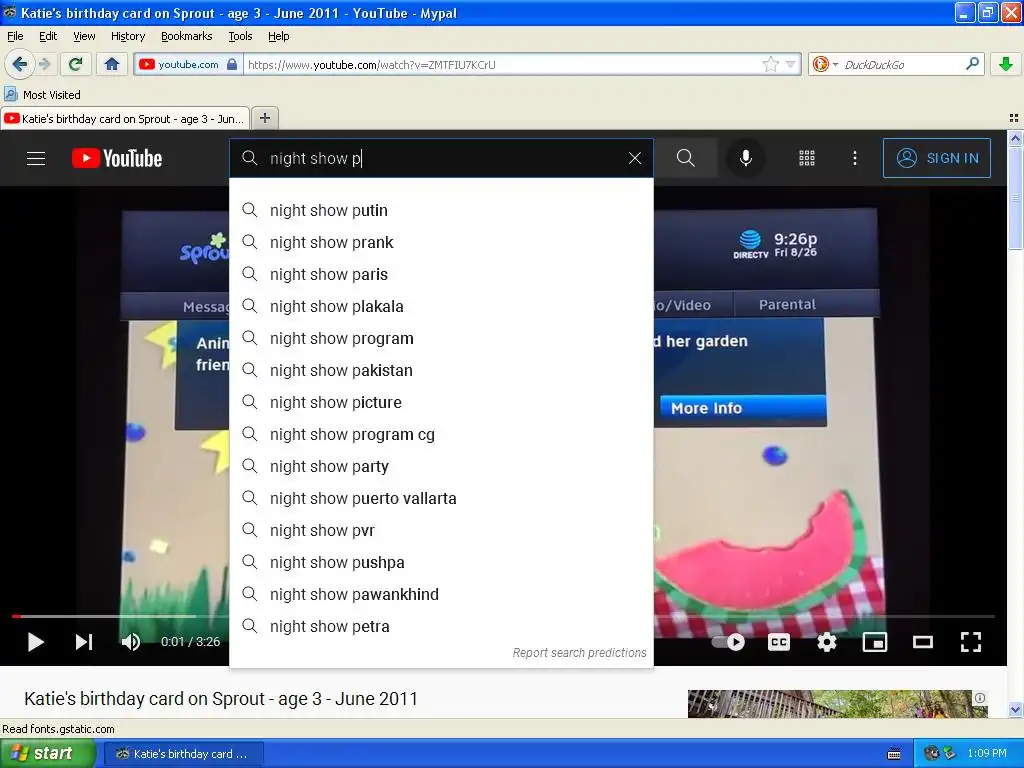Image resolution: width=1024 pixels, height=768 pixels.
Task: Open a new tab with plus button
Action: (x=264, y=118)
